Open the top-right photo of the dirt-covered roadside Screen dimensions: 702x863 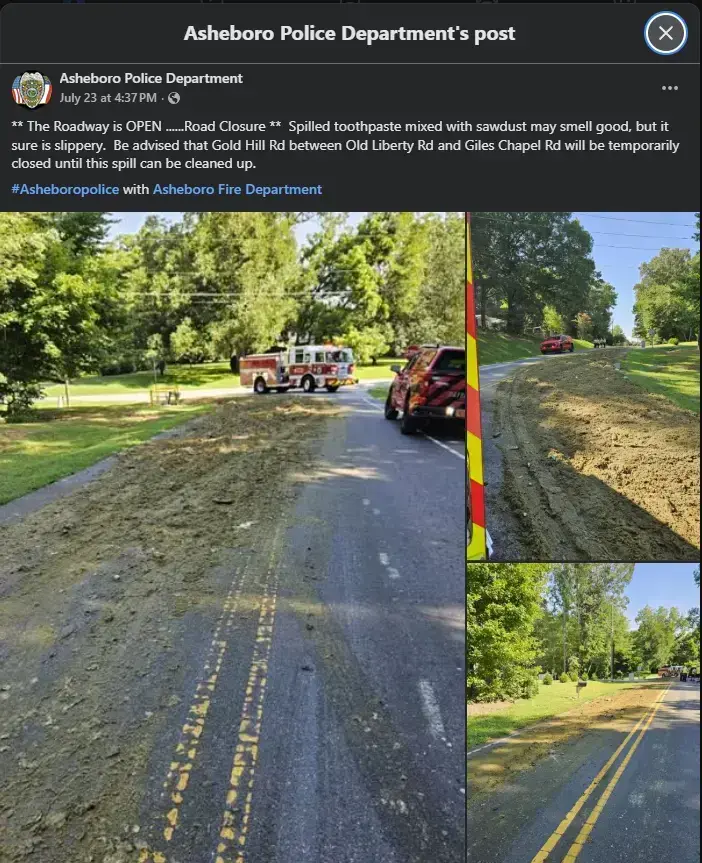pyautogui.click(x=584, y=386)
